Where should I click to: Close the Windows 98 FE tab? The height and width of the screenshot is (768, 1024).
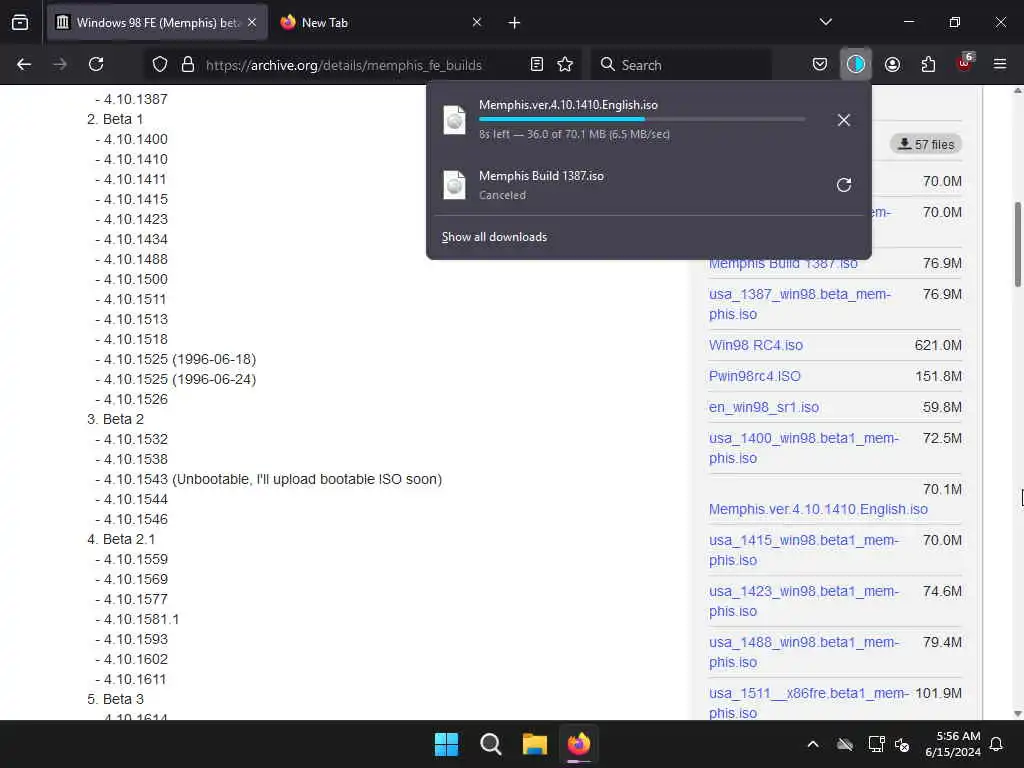coord(252,22)
